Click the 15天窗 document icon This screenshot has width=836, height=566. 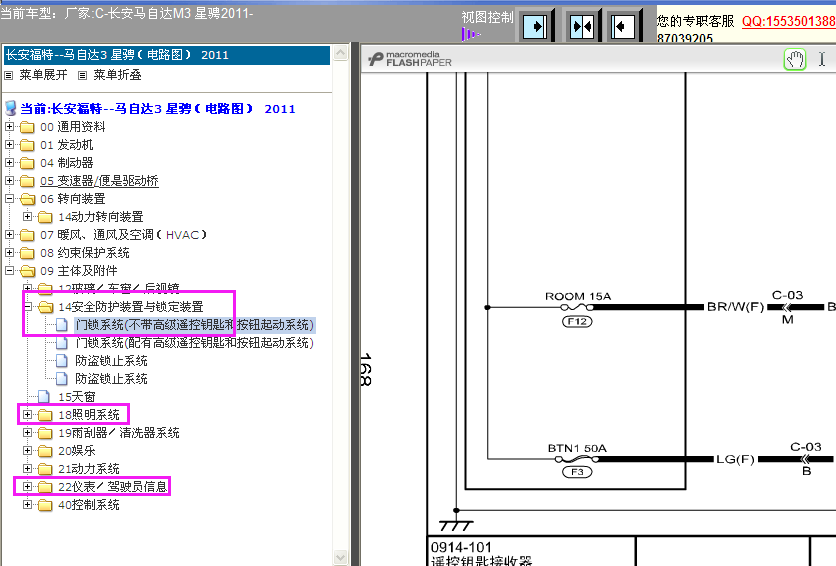click(x=44, y=397)
